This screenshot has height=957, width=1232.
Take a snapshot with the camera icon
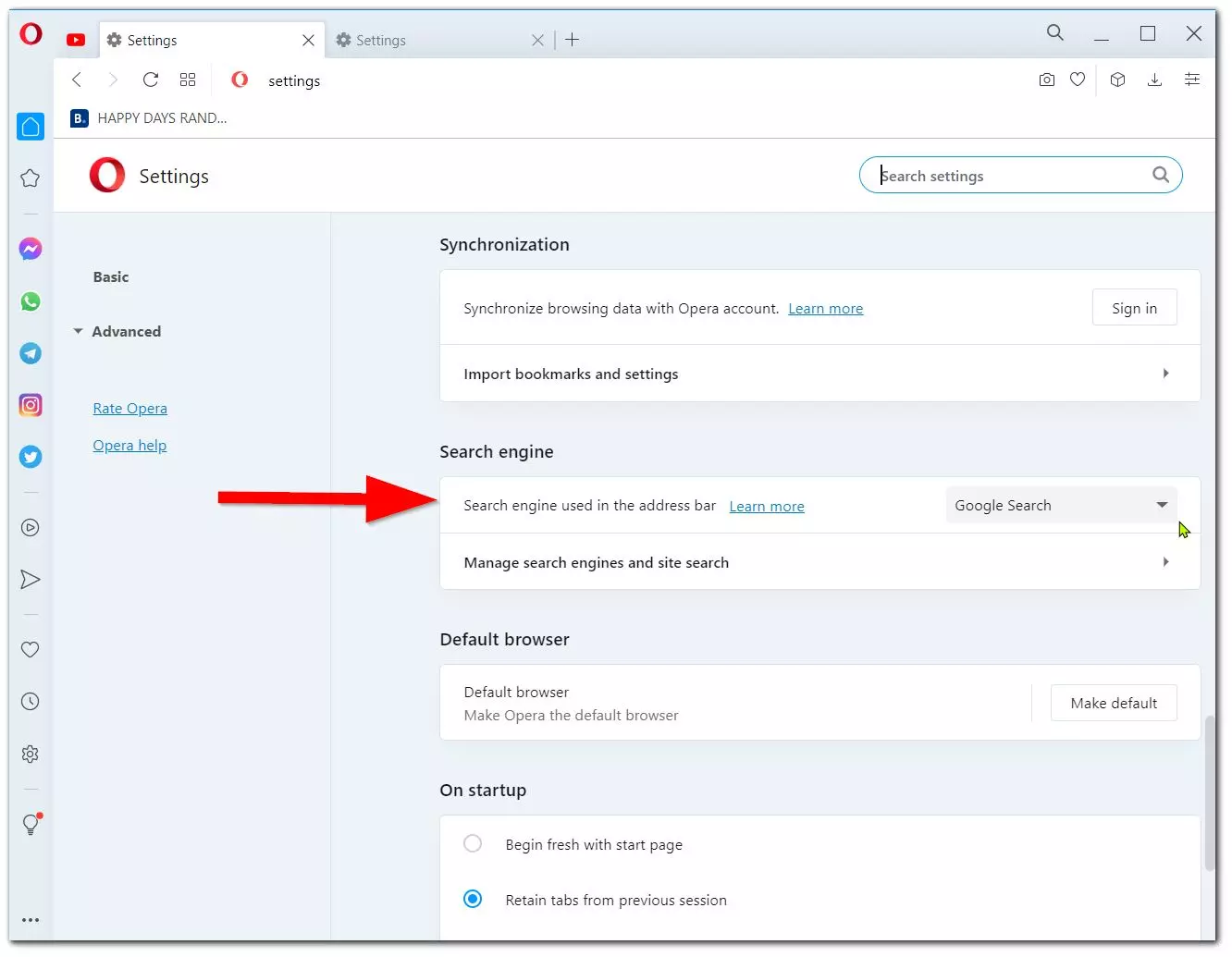point(1046,80)
